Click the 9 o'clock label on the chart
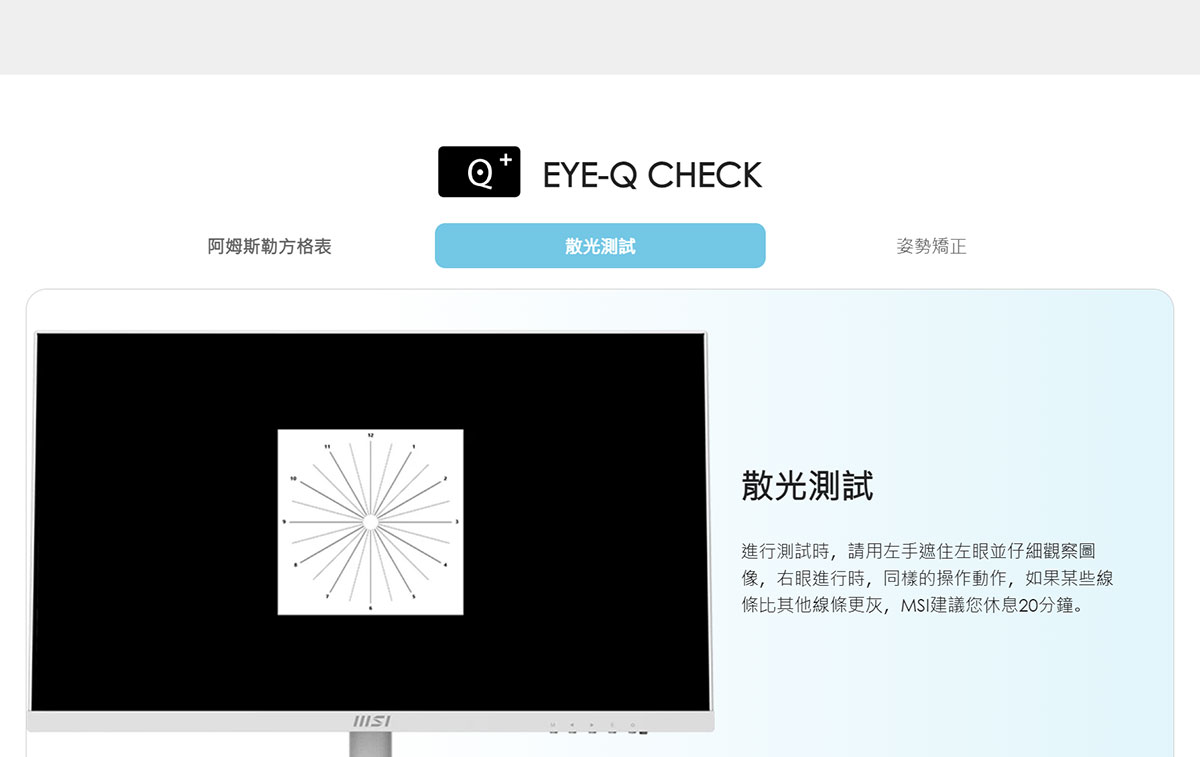Viewport: 1200px width, 757px height. pyautogui.click(x=284, y=522)
